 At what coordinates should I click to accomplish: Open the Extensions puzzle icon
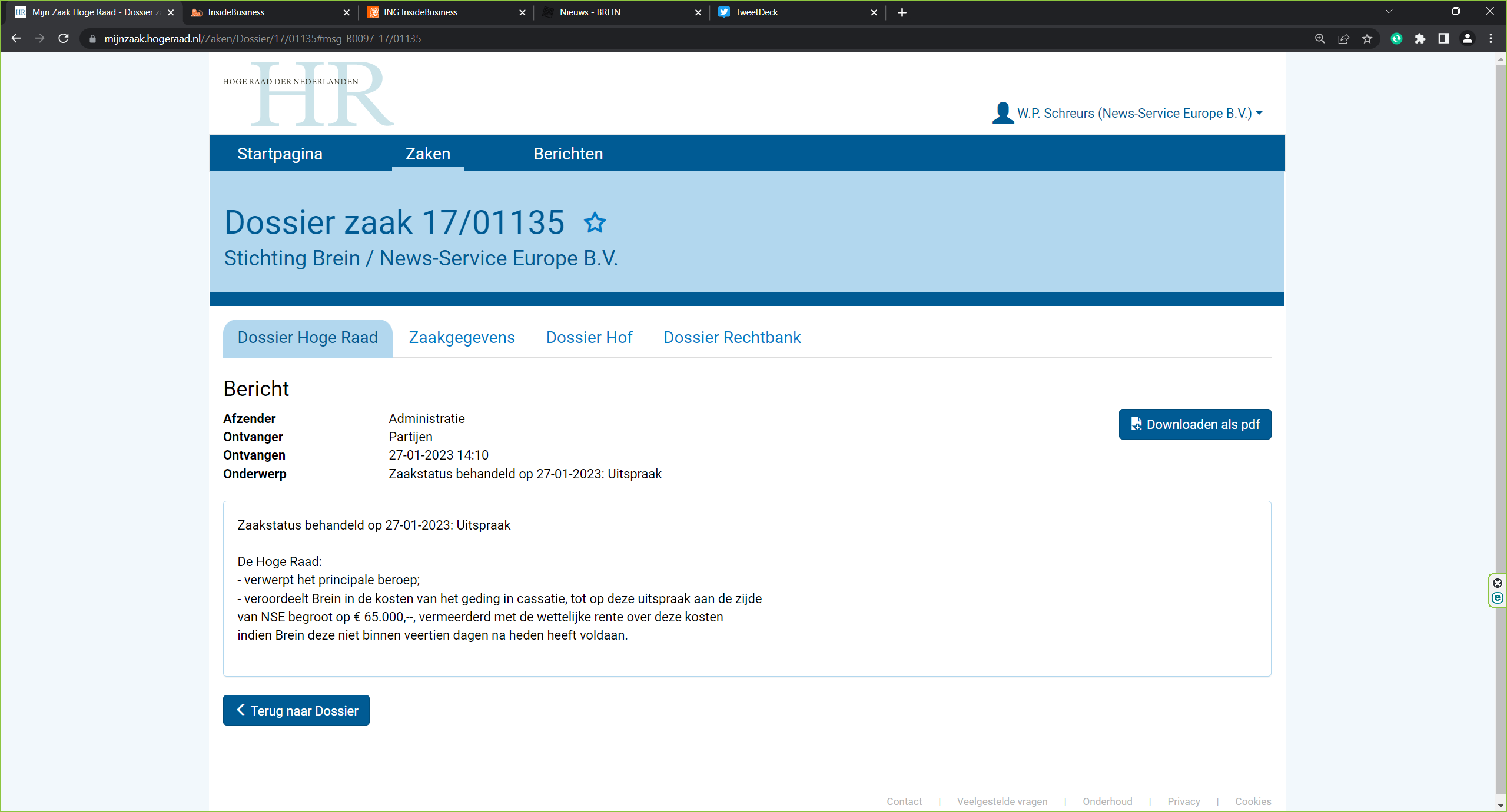click(1420, 39)
